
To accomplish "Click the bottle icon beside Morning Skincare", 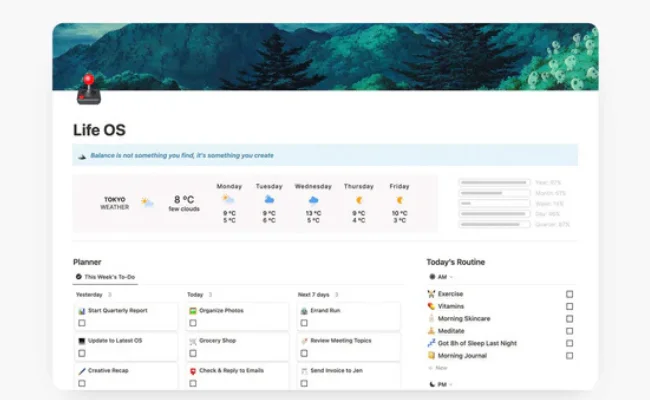I will (431, 318).
